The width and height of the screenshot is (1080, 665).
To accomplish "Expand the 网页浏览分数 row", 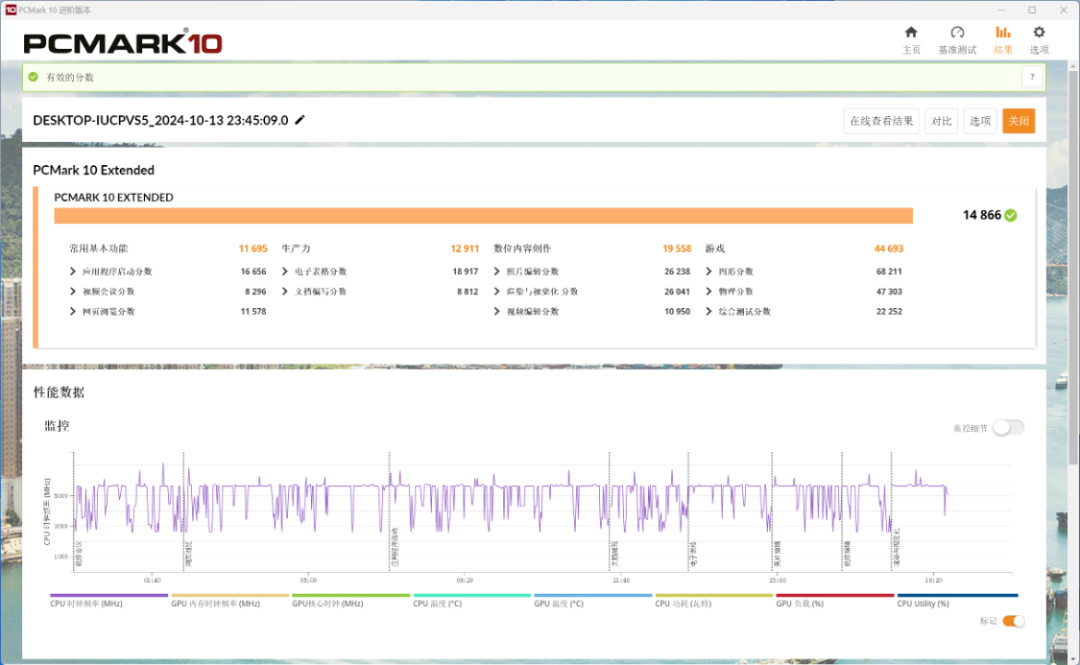I will coord(167,311).
